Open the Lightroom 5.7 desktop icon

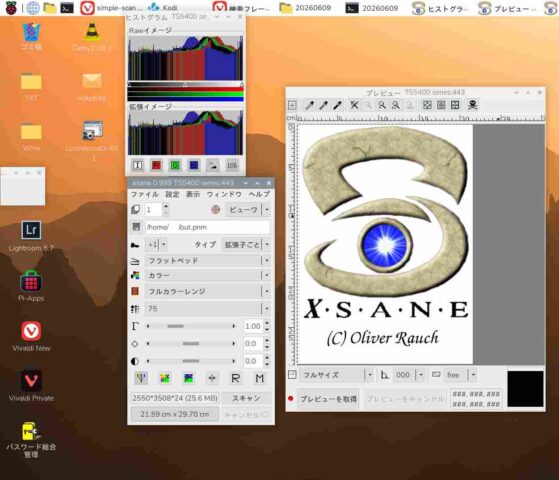(31, 235)
